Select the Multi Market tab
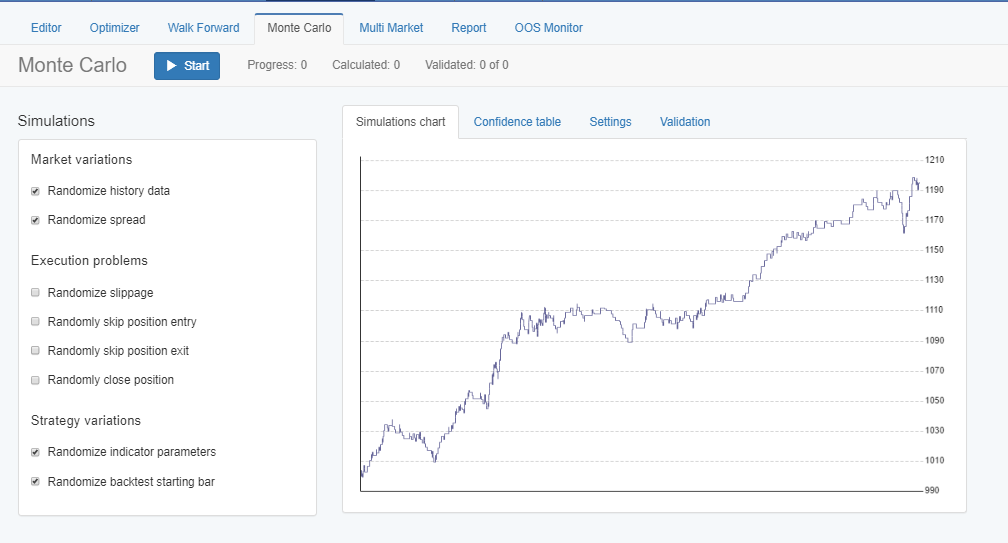The image size is (1008, 543). tap(391, 28)
